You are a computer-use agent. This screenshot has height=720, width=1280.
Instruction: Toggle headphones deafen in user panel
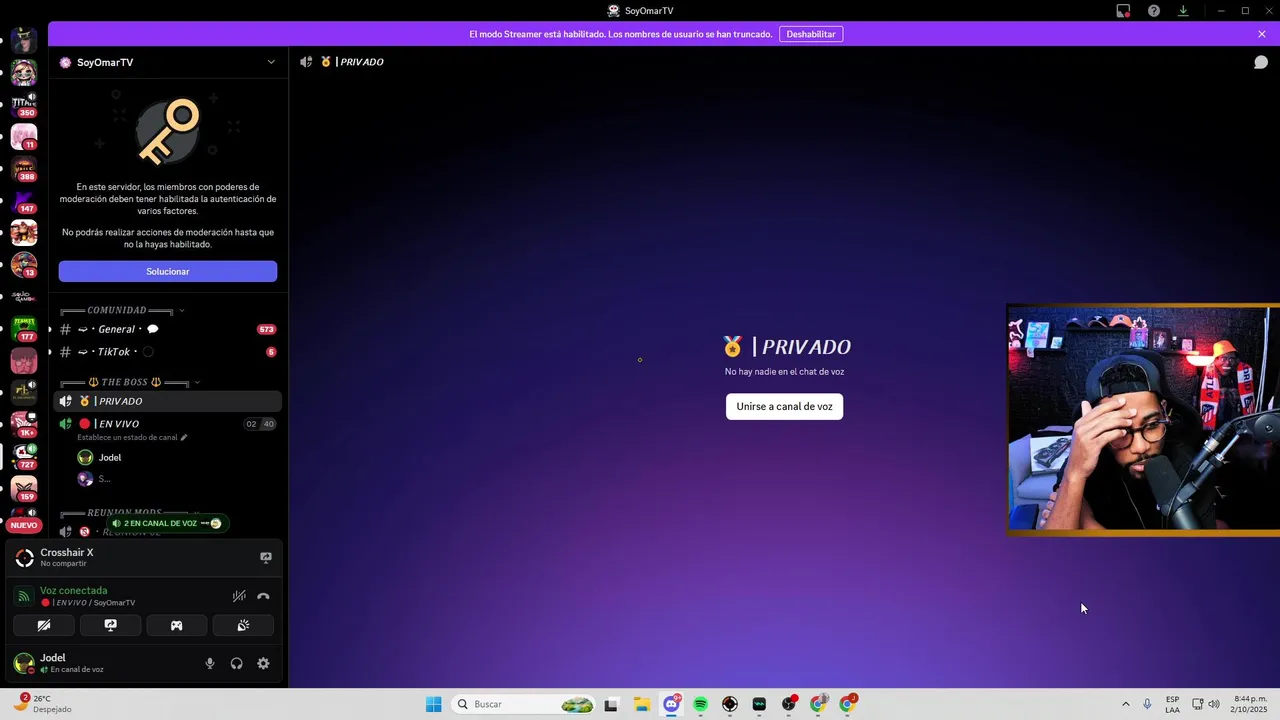(237, 663)
